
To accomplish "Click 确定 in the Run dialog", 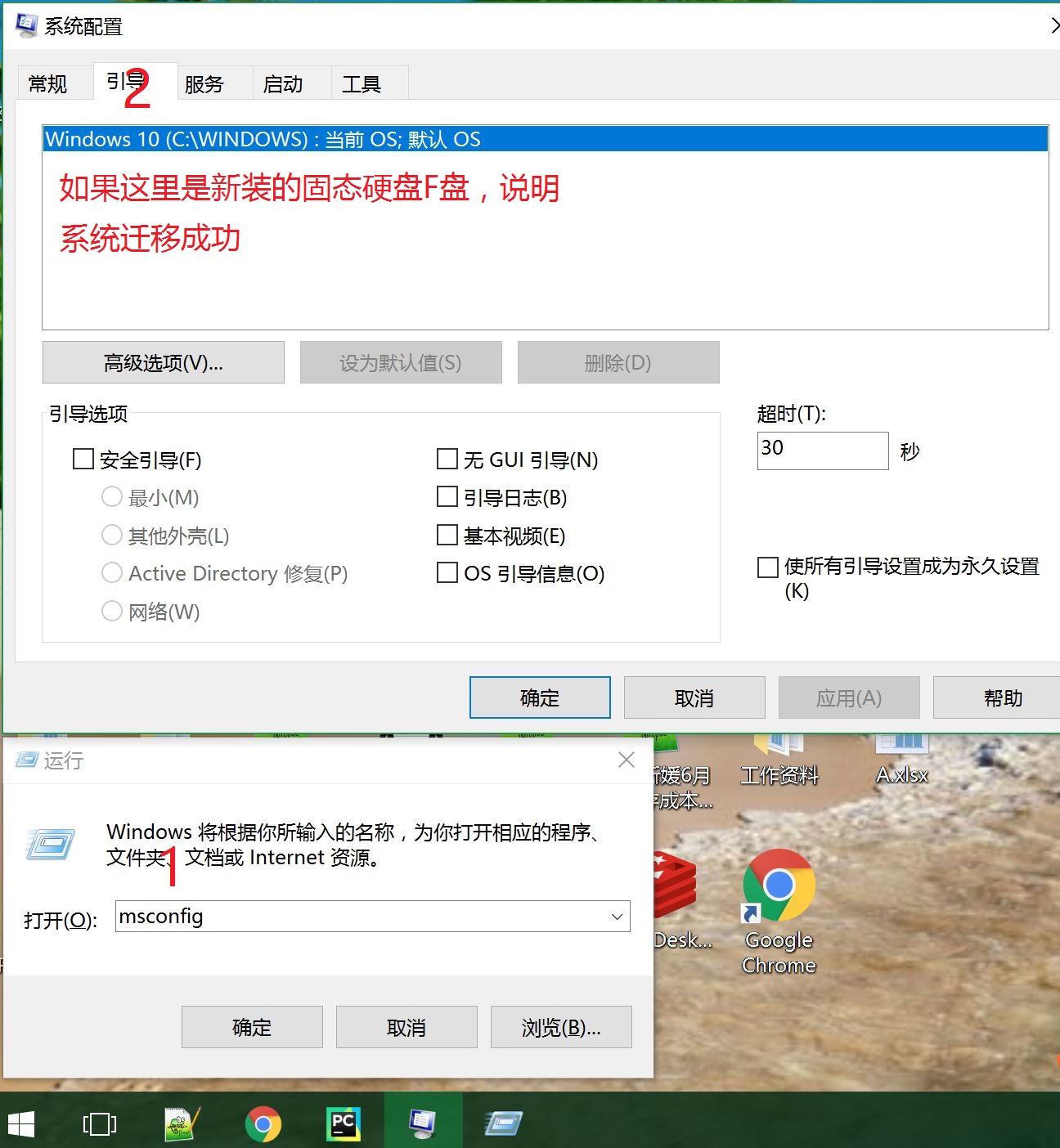I will point(252,1027).
